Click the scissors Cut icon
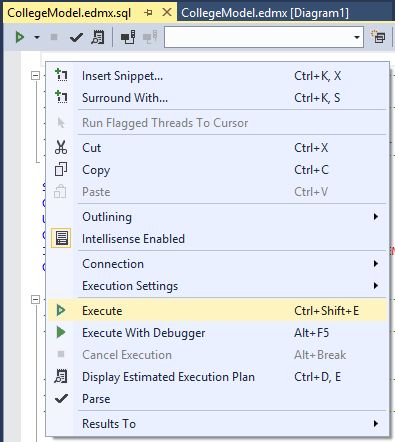 [x=61, y=147]
